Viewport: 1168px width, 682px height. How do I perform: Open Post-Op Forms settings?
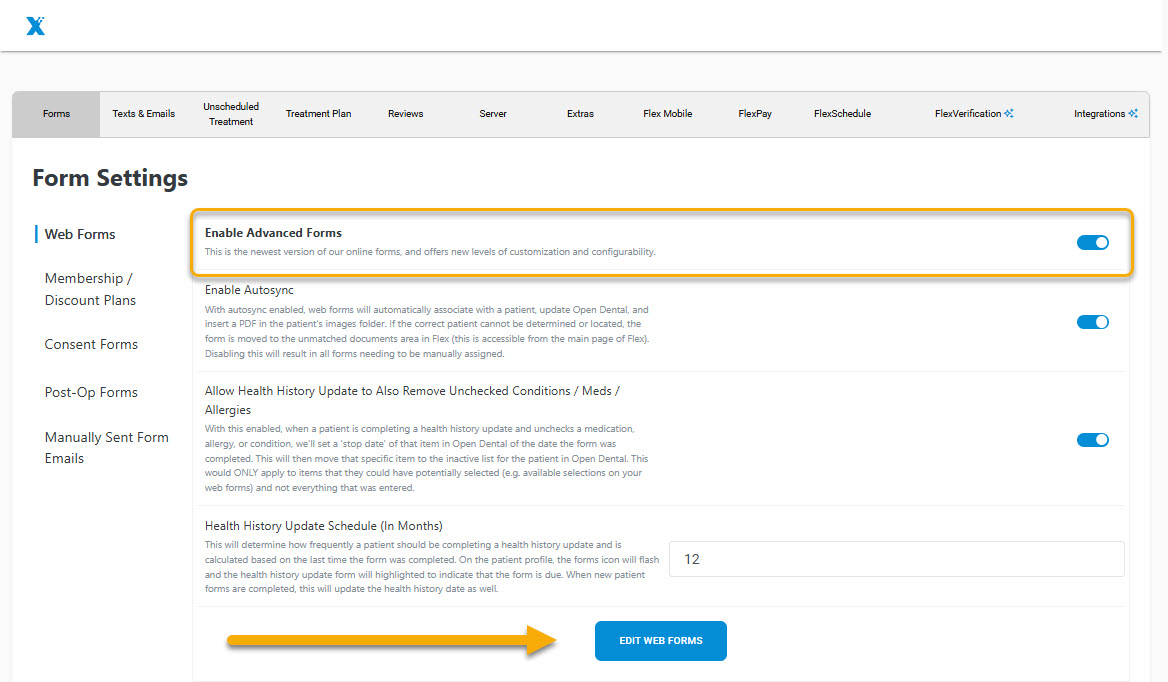pyautogui.click(x=91, y=392)
